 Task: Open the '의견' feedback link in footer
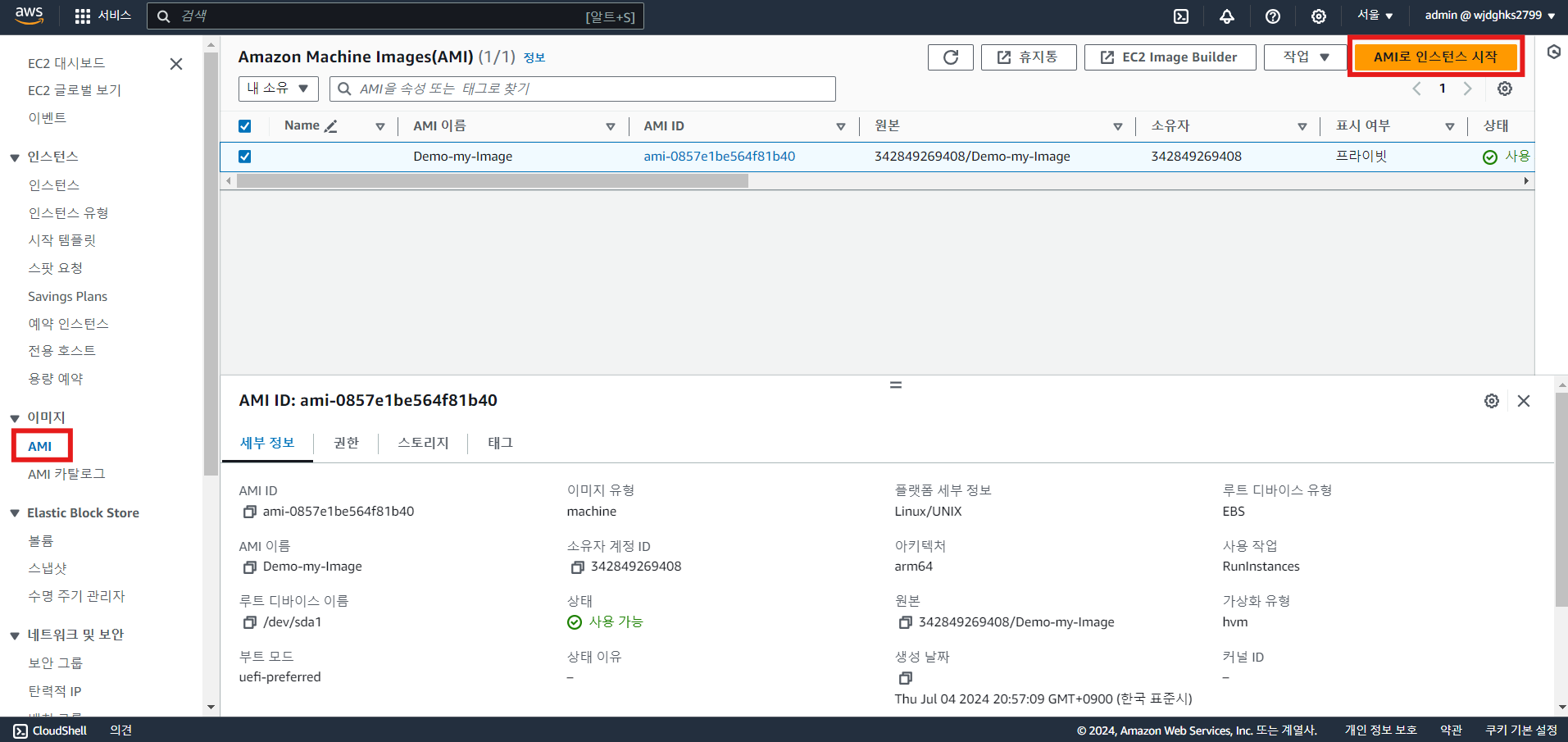coord(121,731)
